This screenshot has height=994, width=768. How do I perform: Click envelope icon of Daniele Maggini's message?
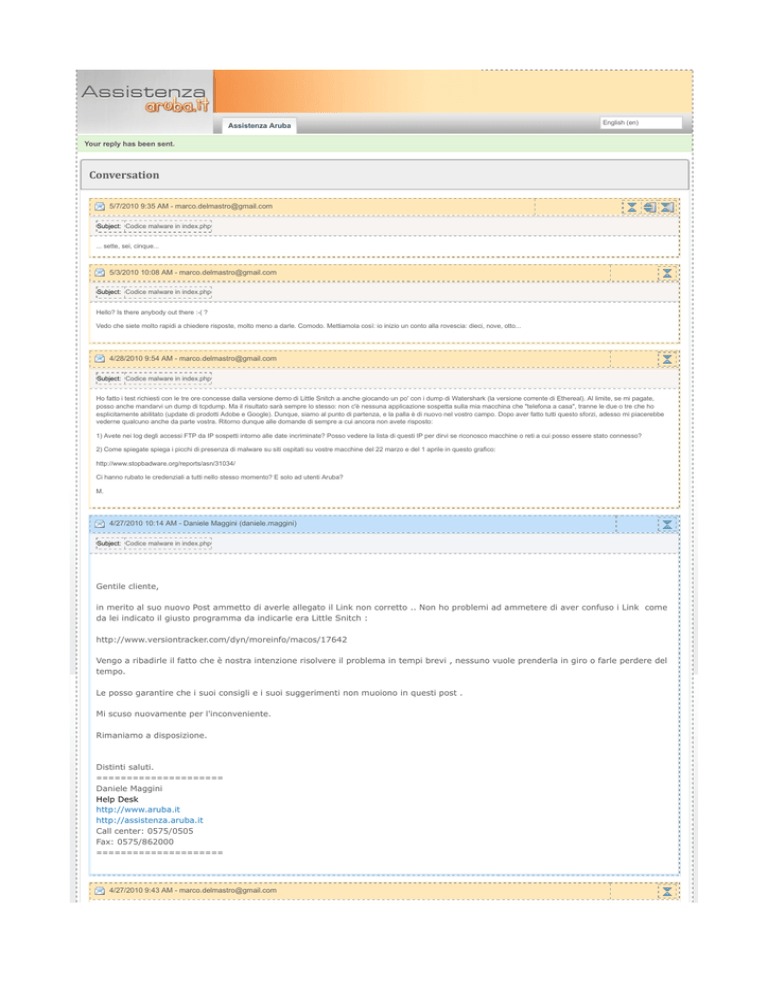[x=100, y=524]
